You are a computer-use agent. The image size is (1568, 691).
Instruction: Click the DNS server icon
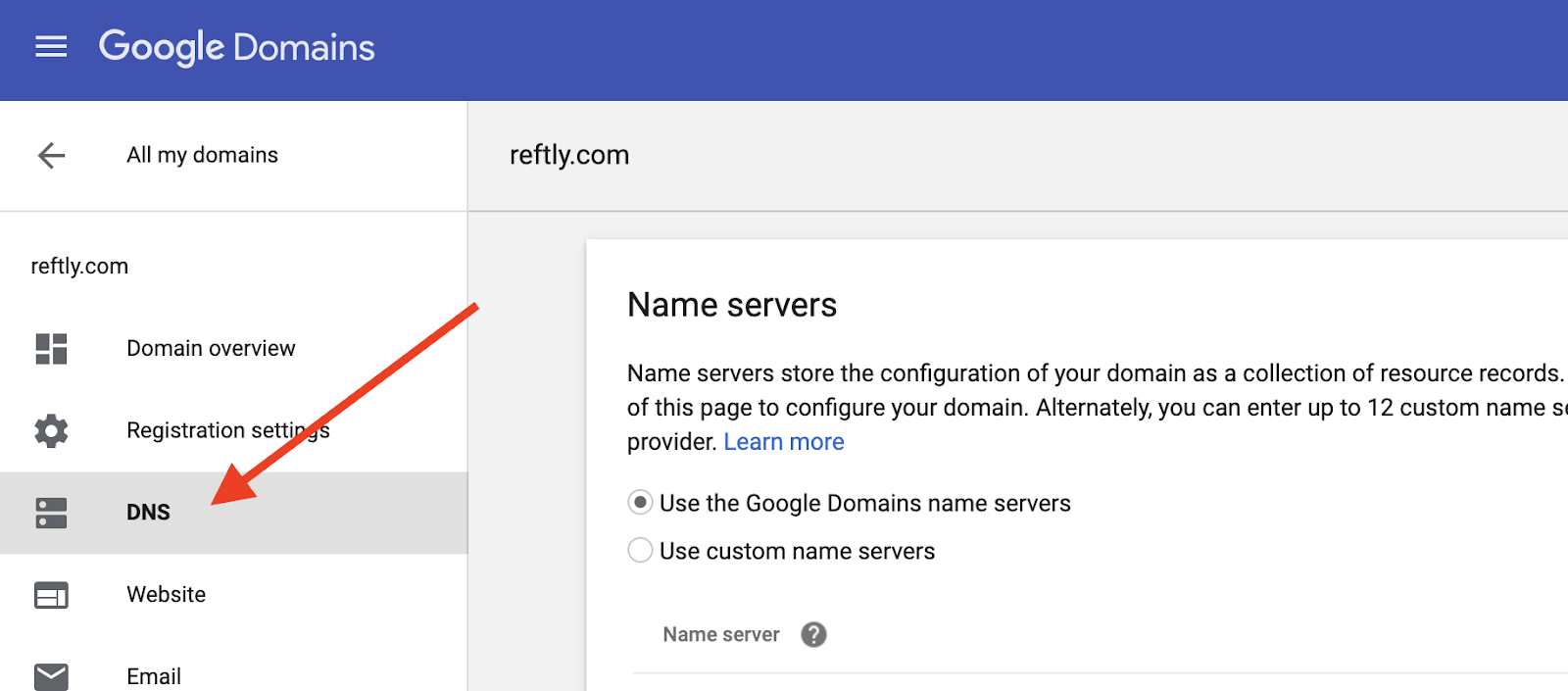[x=51, y=513]
